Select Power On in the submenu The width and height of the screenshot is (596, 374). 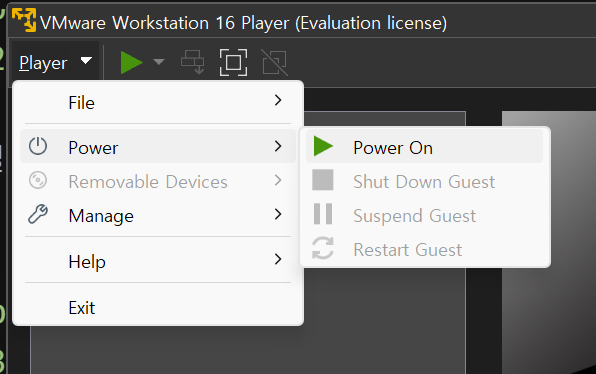tap(425, 146)
